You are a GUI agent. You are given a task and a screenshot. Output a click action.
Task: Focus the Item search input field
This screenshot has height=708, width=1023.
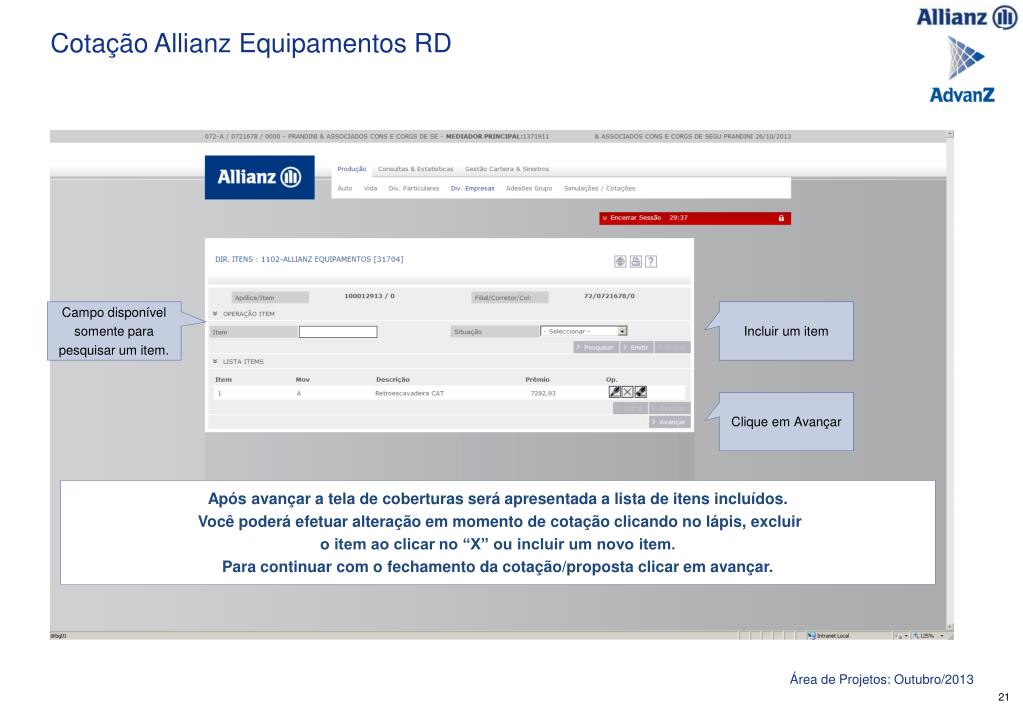tap(338, 332)
